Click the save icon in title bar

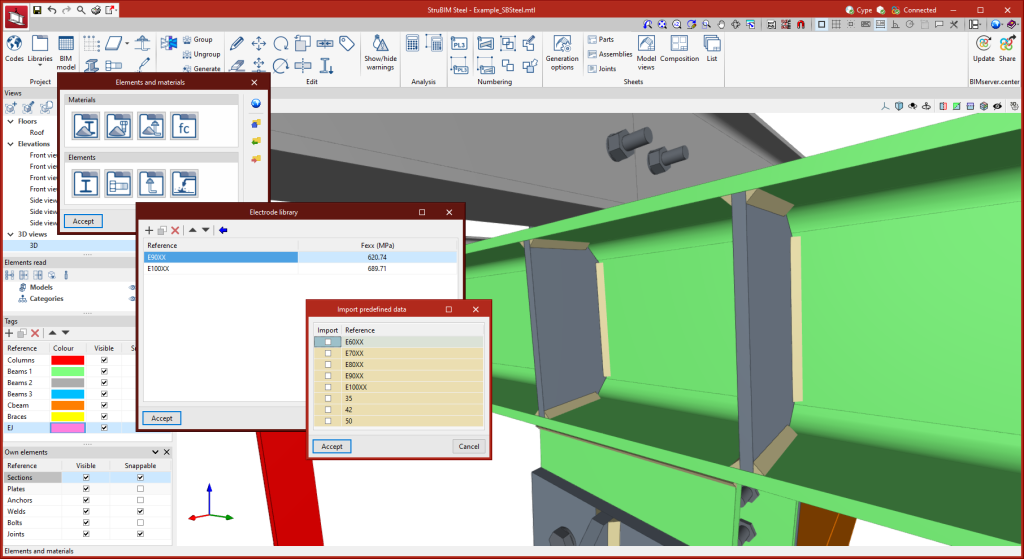tap(37, 10)
